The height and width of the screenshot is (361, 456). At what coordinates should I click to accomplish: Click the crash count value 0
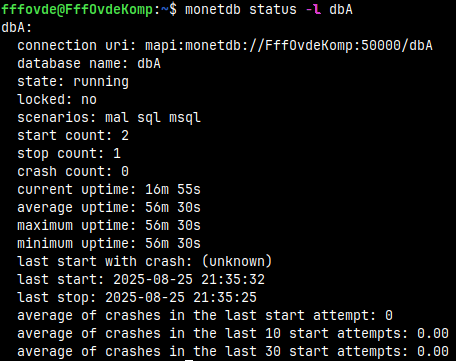click(125, 171)
